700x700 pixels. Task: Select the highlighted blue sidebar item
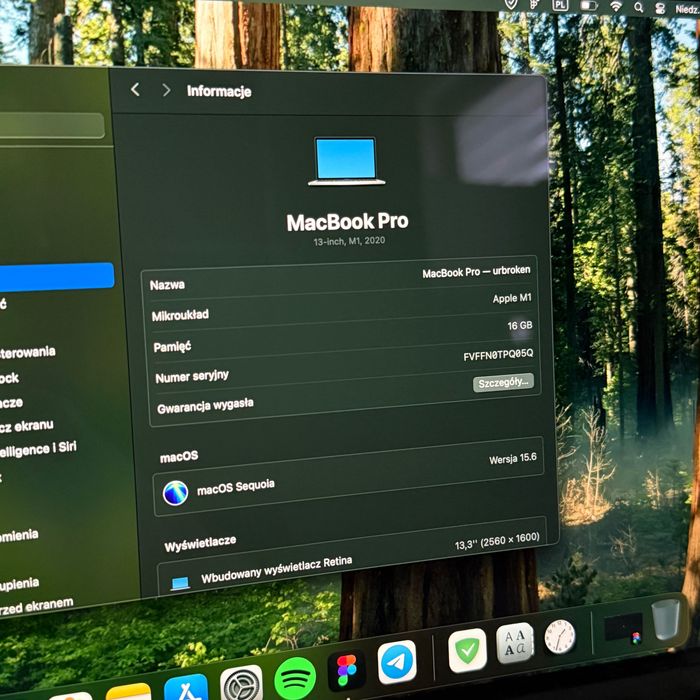57,277
